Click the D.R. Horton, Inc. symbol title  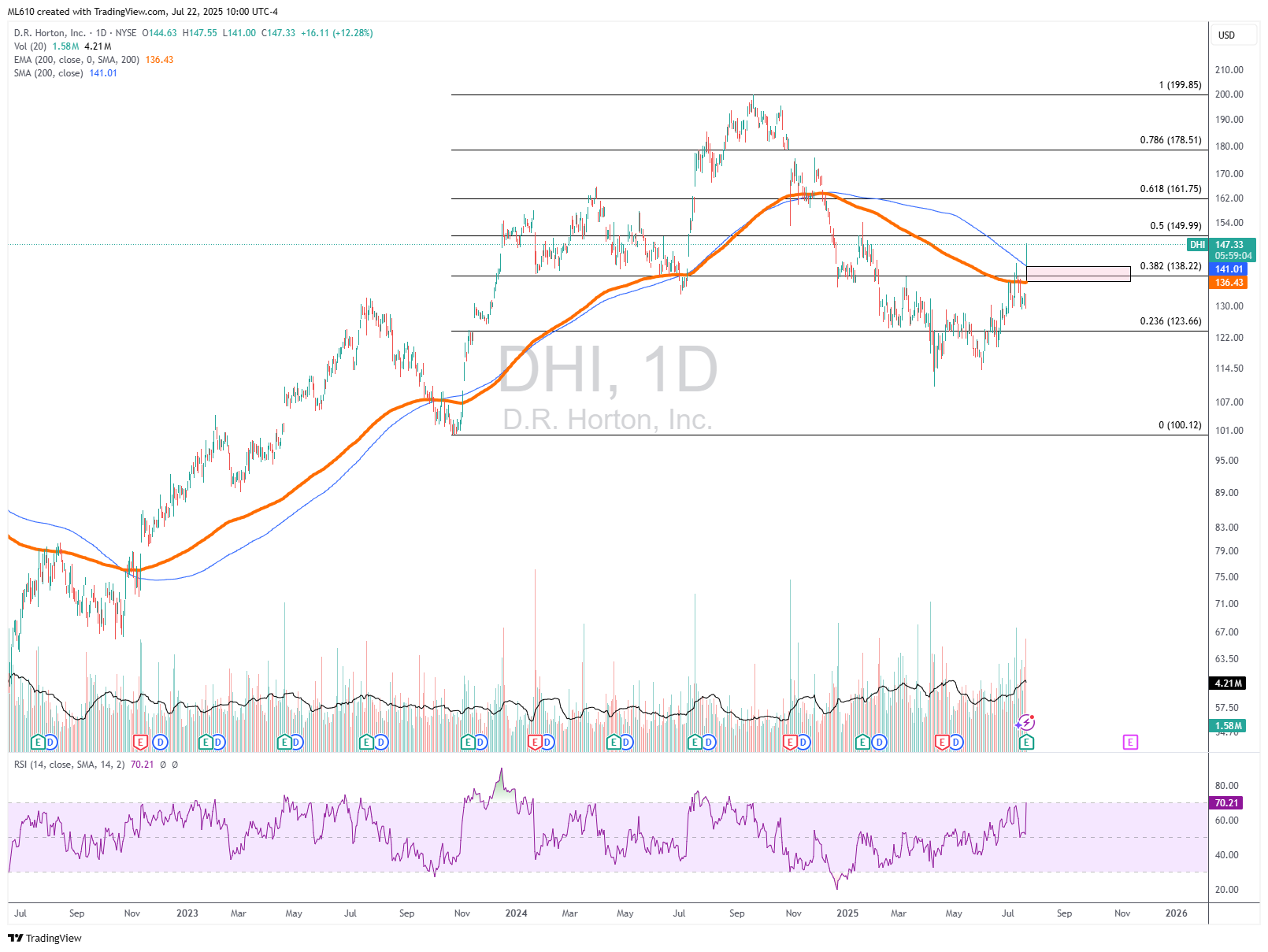pos(50,33)
